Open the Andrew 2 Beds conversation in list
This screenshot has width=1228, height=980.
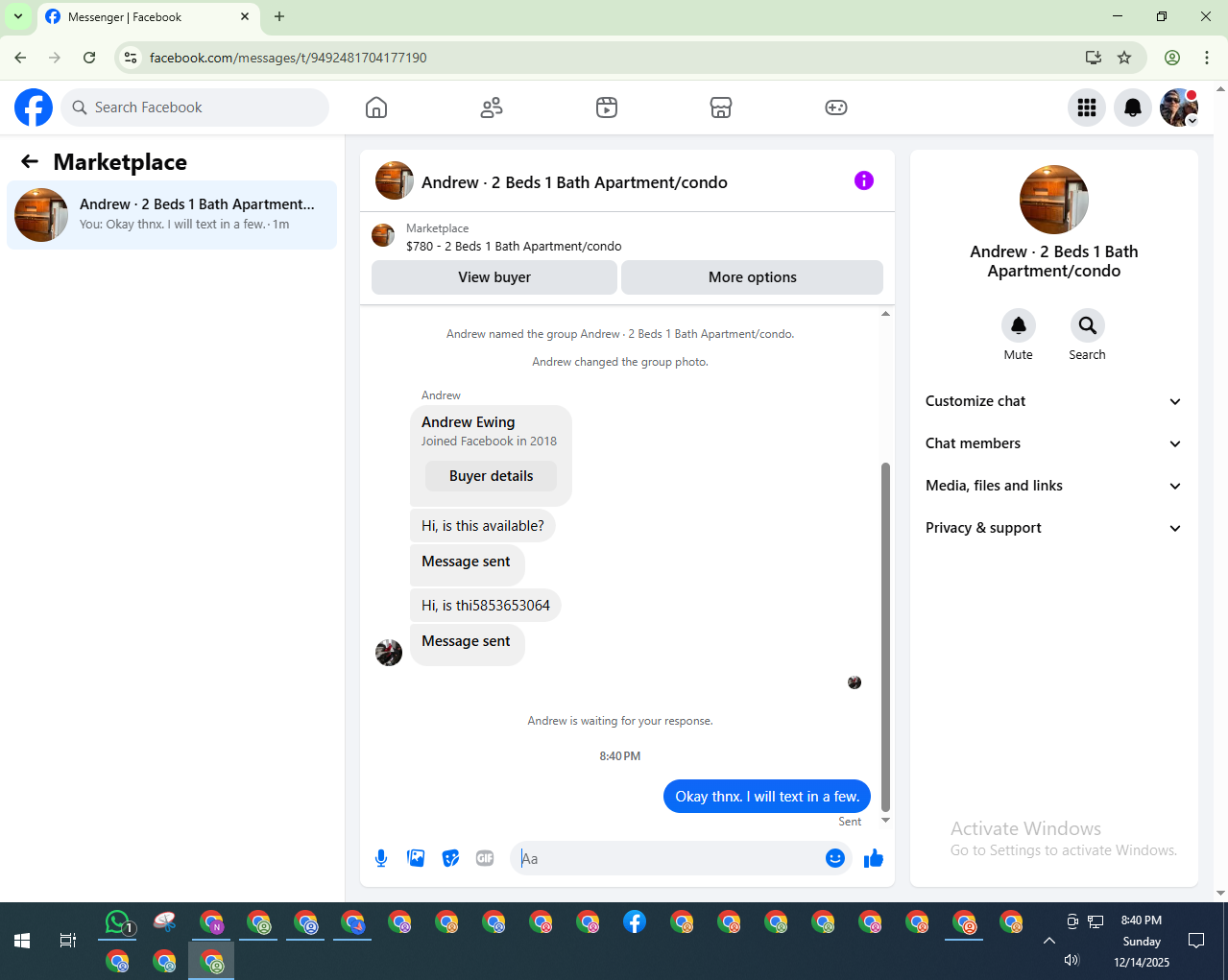(172, 215)
